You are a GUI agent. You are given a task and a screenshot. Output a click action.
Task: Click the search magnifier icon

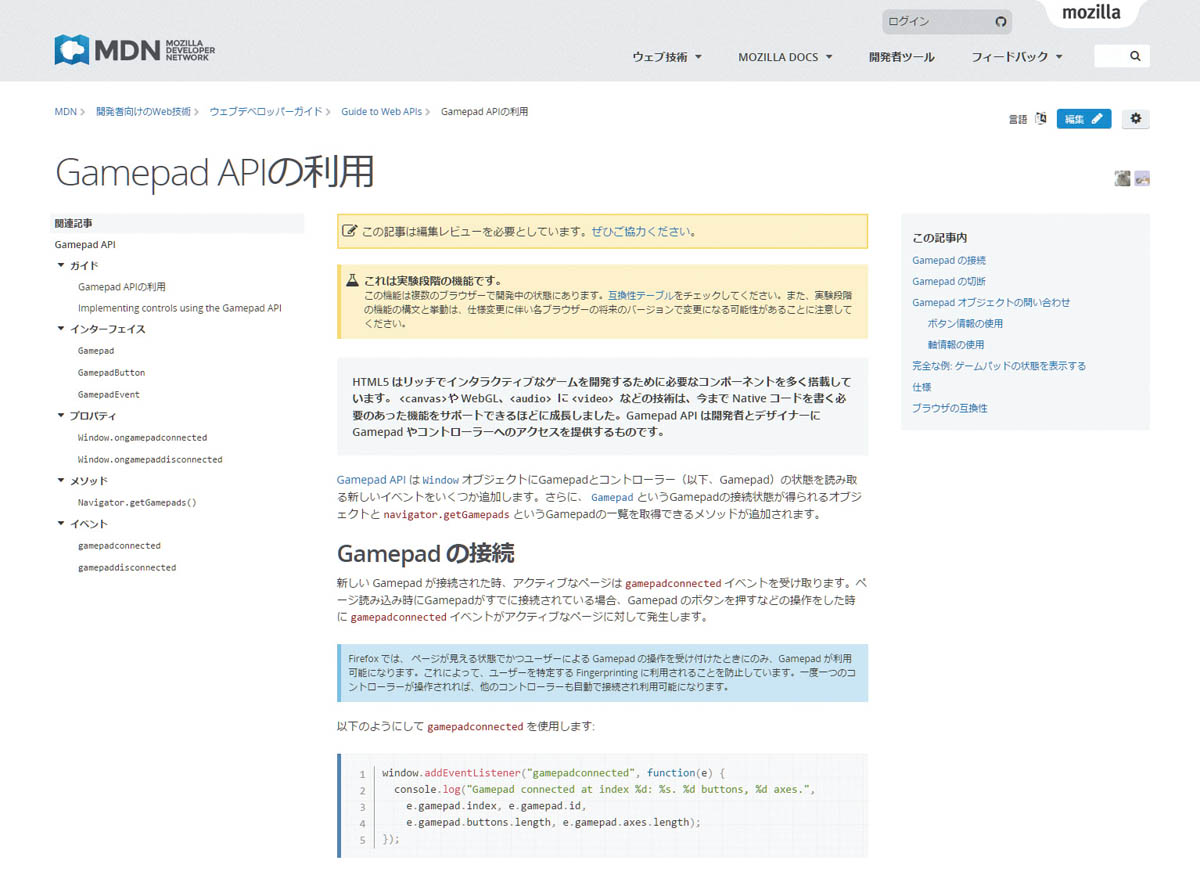[x=1135, y=57]
